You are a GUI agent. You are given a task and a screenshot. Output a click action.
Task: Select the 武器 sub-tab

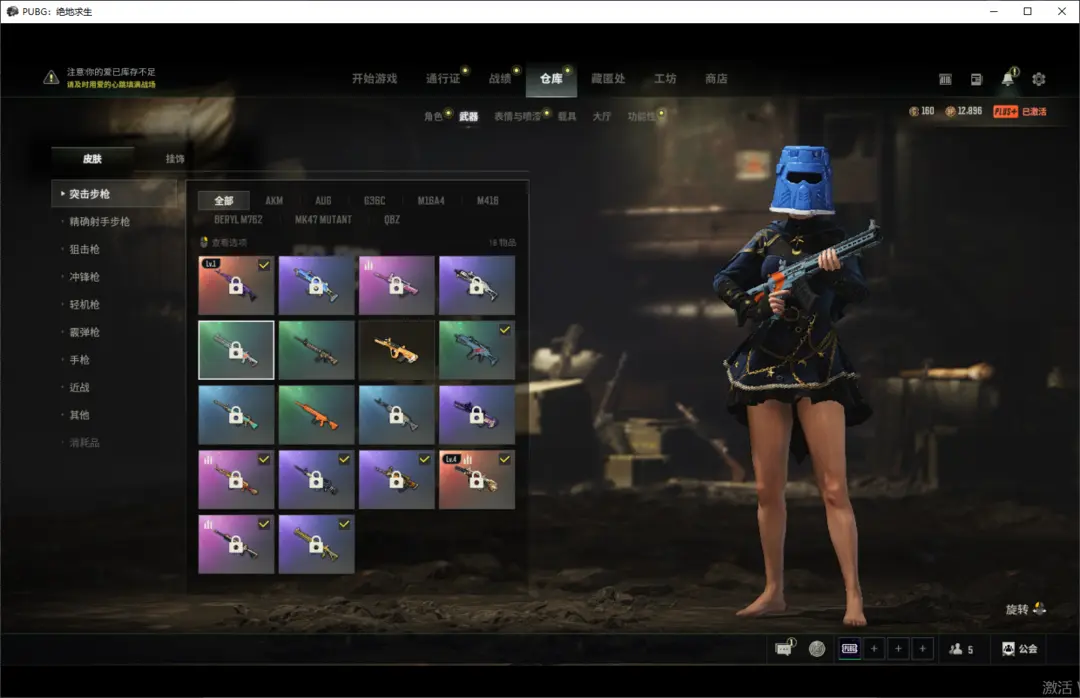[468, 116]
